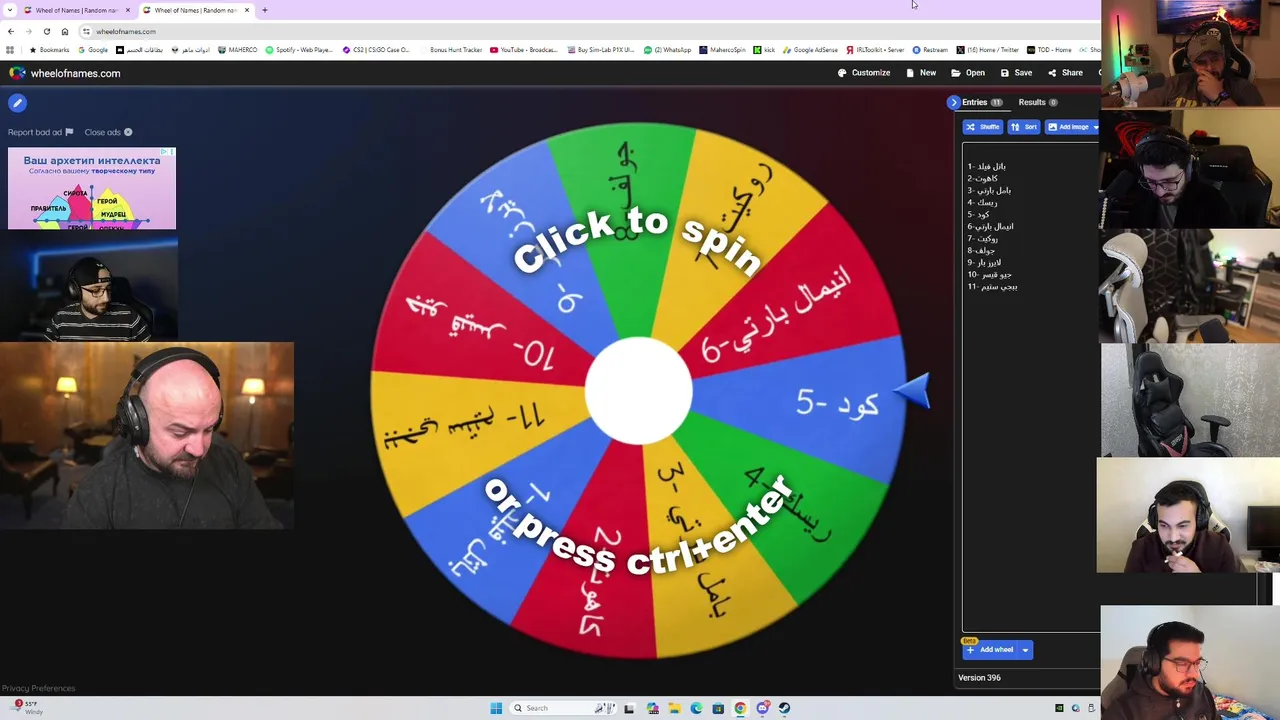Click Report bad ad link
This screenshot has width=1280, height=720.
click(40, 132)
